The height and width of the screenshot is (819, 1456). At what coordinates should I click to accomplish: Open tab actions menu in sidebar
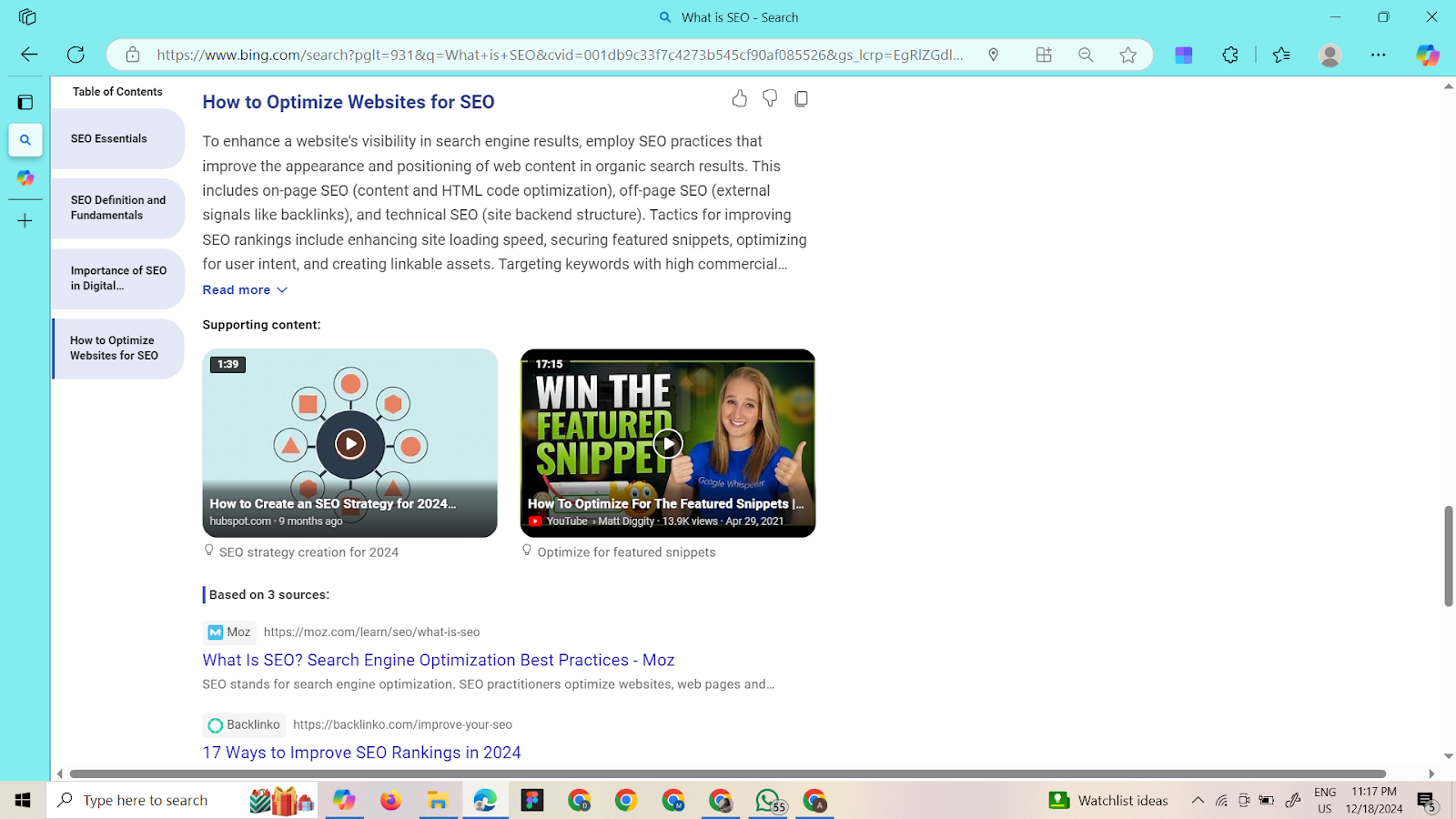click(x=25, y=102)
